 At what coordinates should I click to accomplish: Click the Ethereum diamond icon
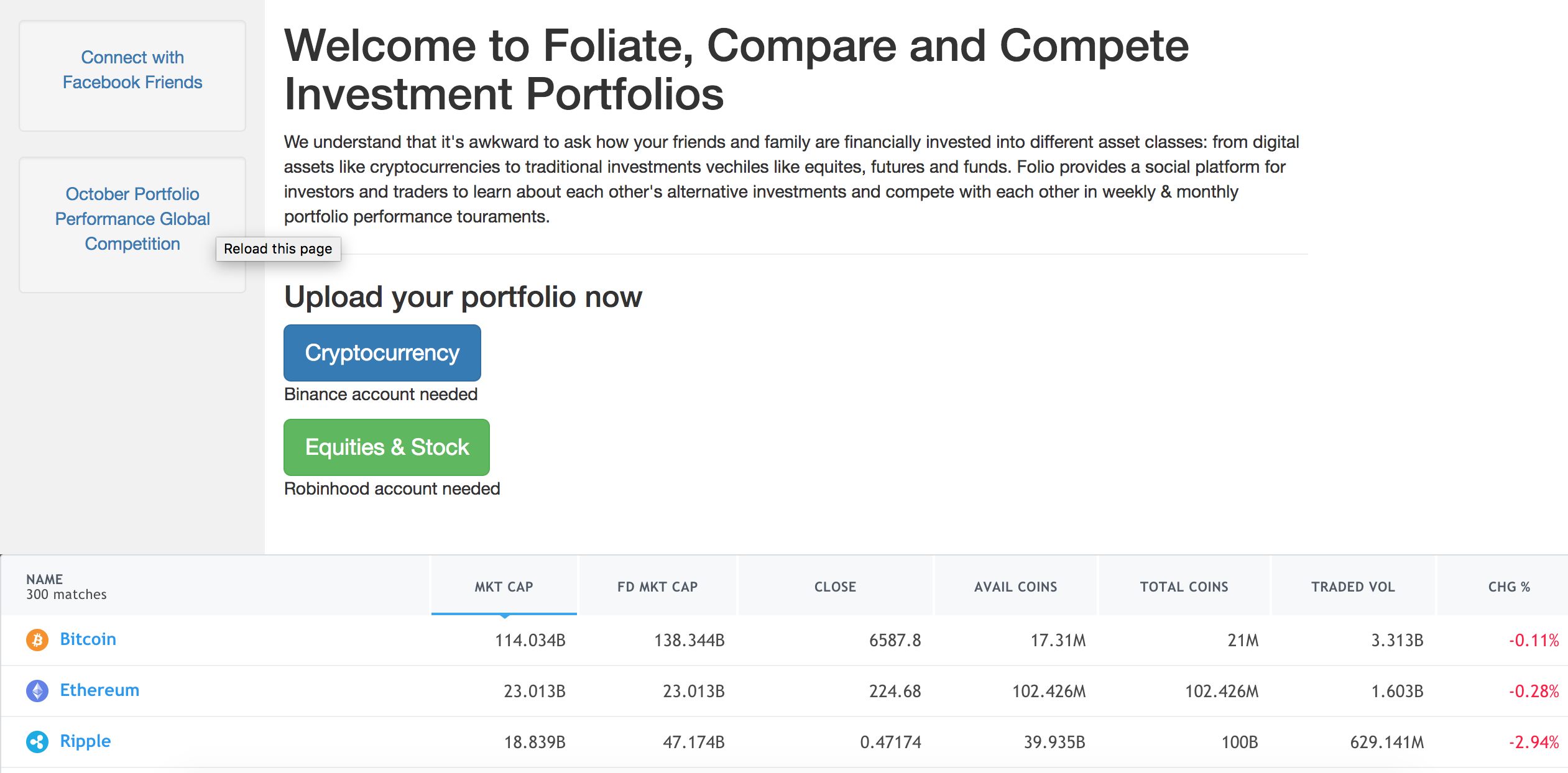pos(37,690)
